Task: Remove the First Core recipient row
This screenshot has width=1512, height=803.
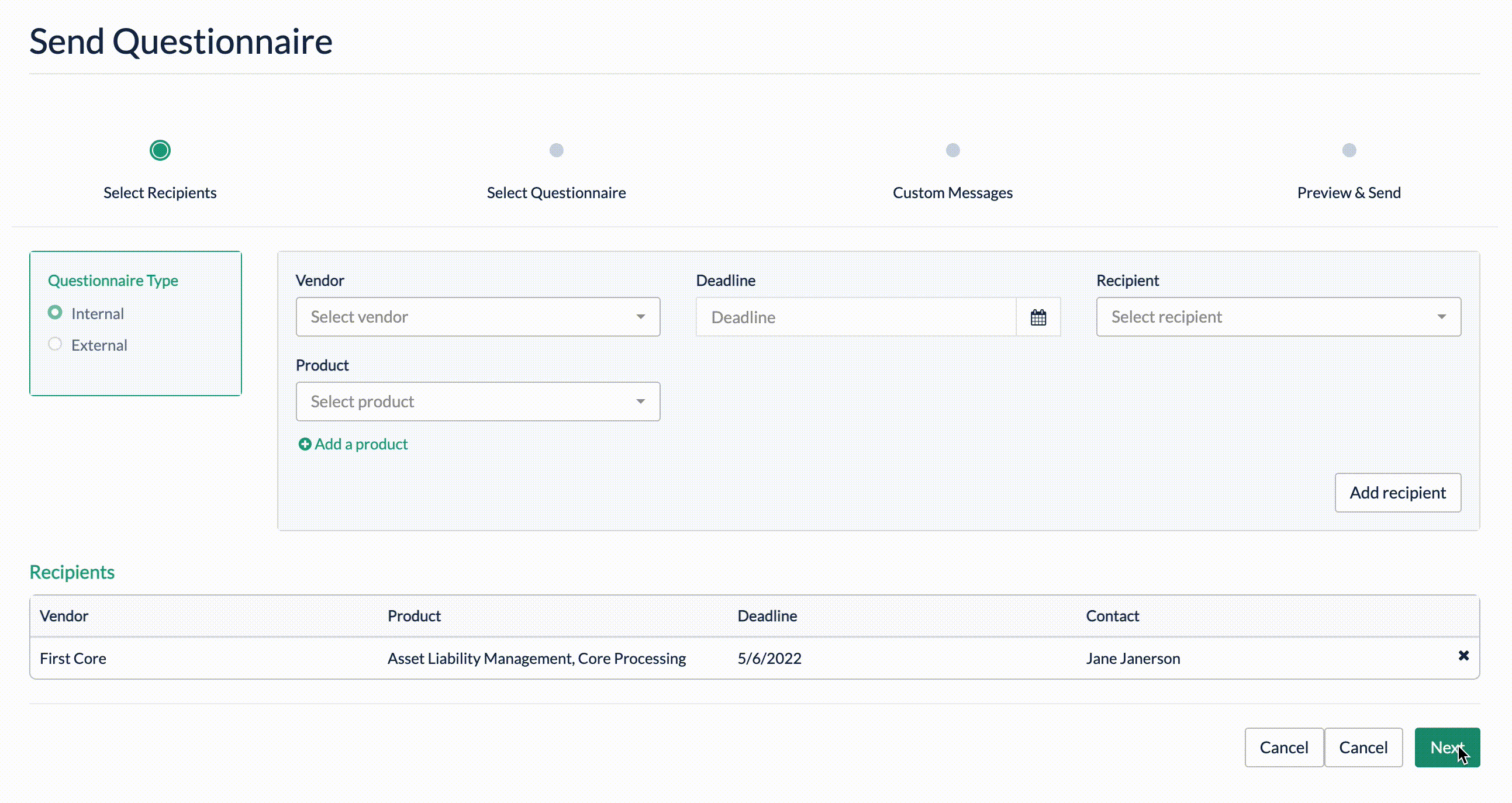Action: [x=1463, y=655]
